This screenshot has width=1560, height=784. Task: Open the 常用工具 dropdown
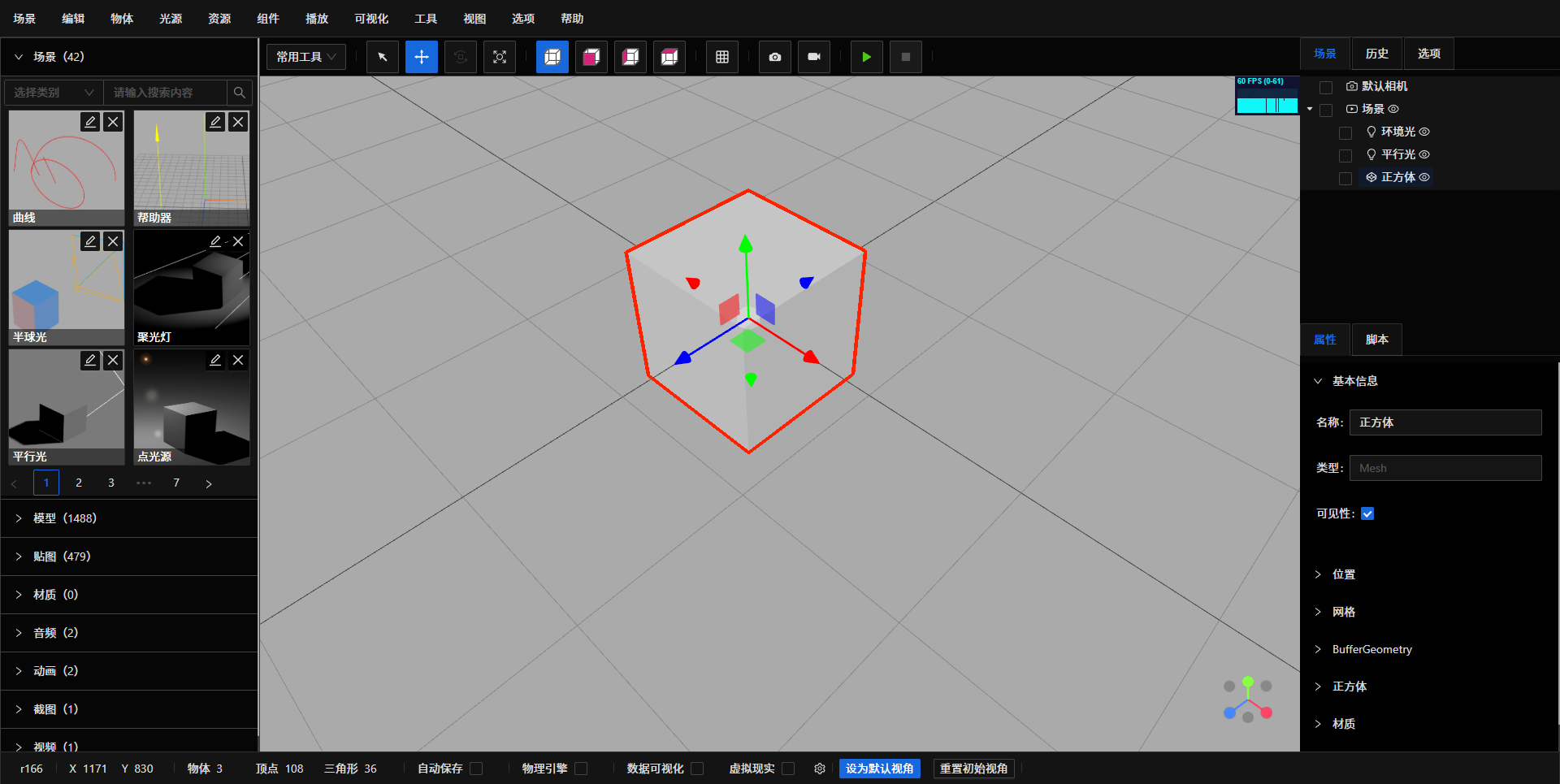point(305,57)
